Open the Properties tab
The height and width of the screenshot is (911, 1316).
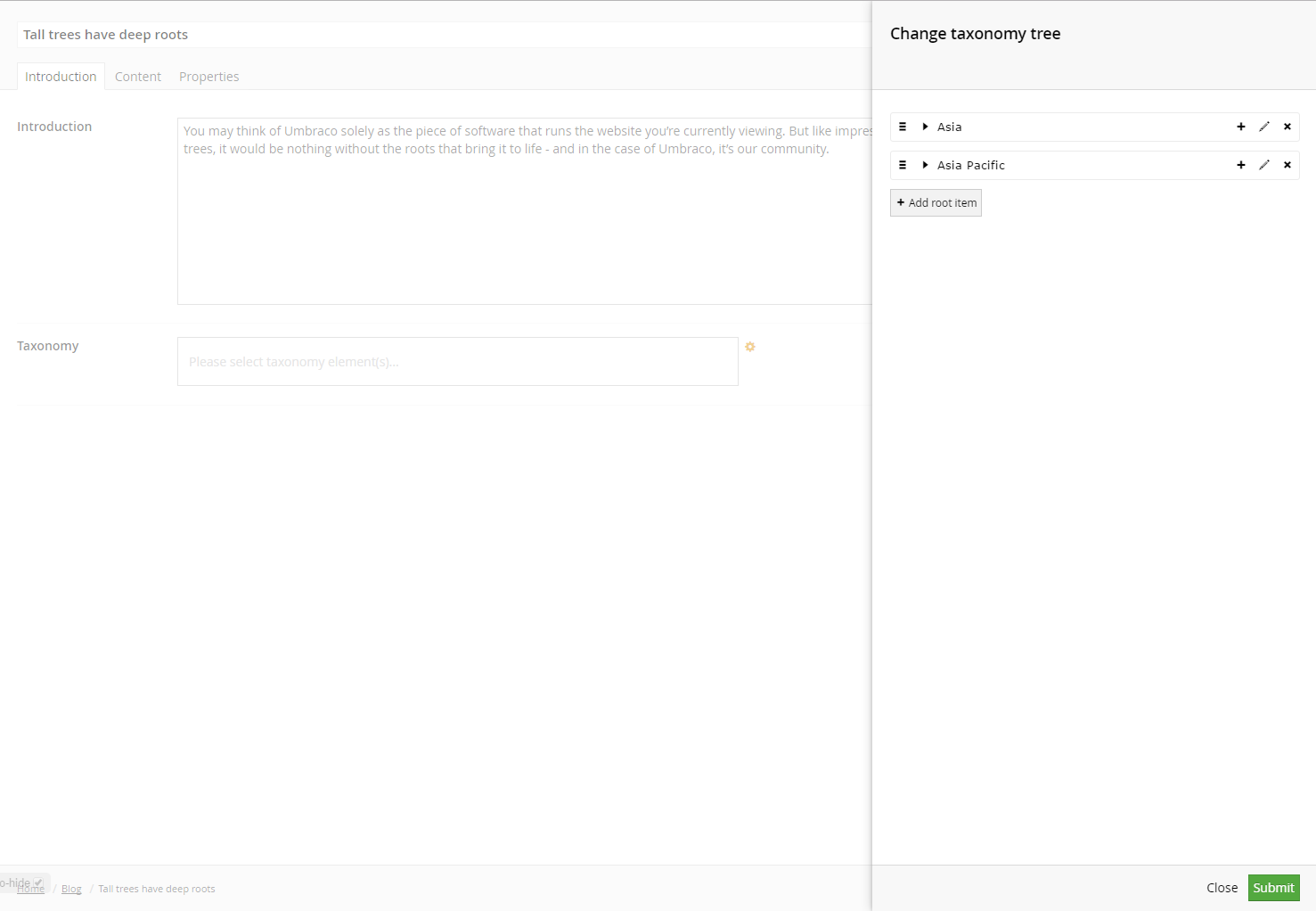(x=208, y=77)
